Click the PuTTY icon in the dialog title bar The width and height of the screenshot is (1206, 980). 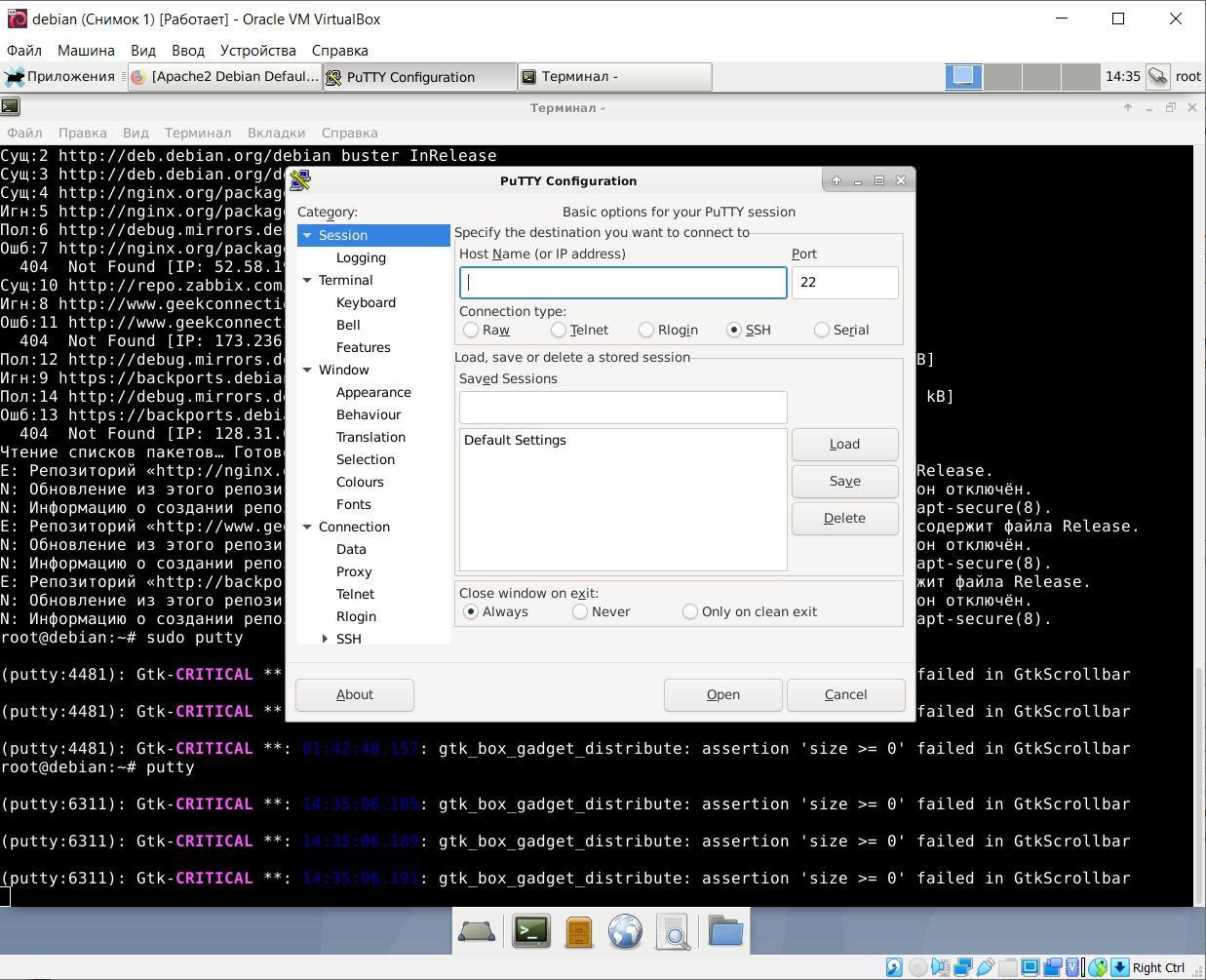pos(300,179)
